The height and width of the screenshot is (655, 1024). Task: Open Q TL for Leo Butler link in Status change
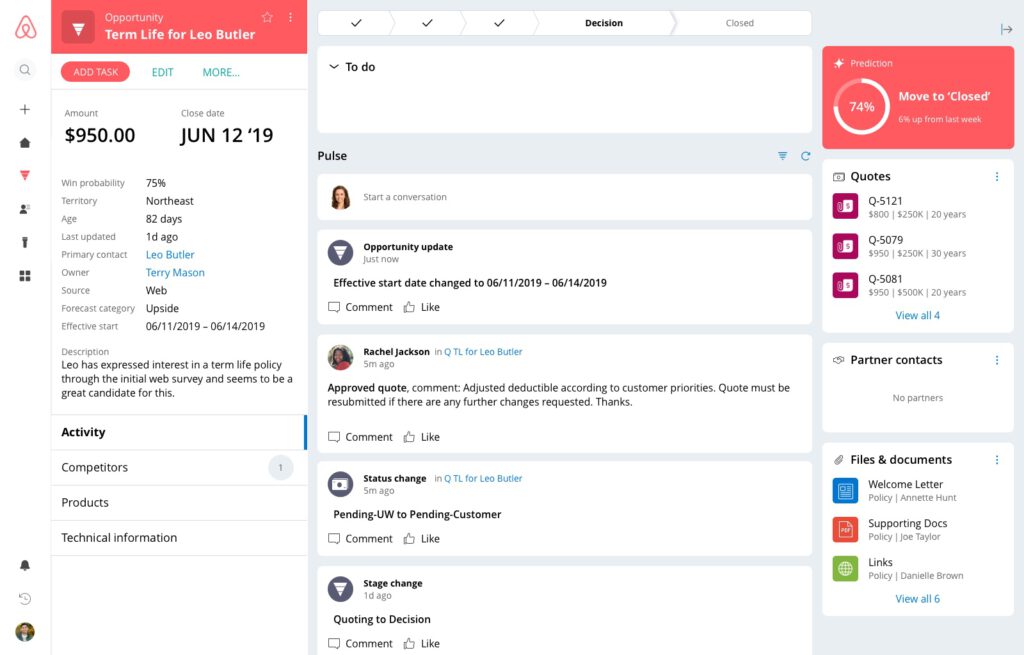coord(483,478)
